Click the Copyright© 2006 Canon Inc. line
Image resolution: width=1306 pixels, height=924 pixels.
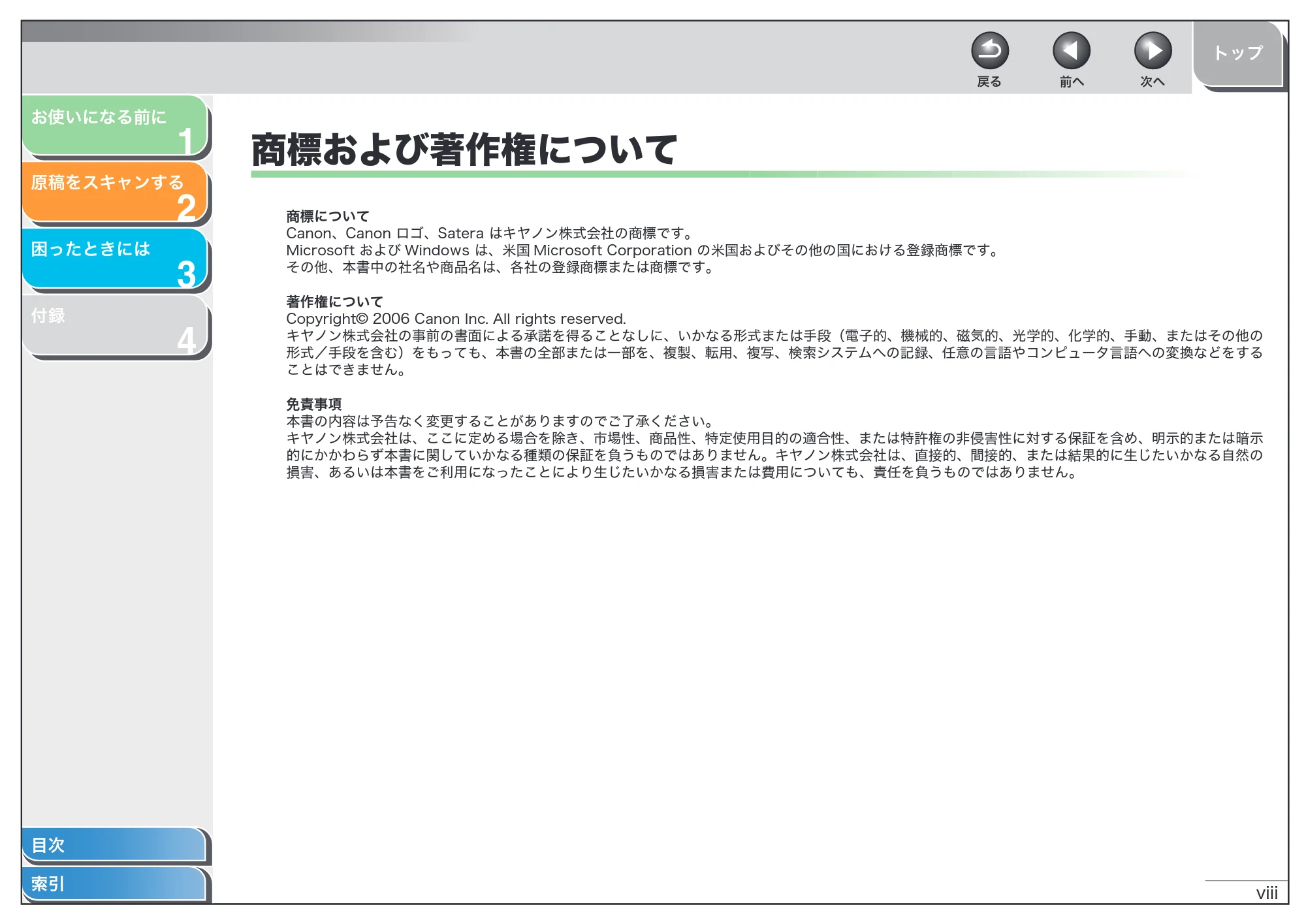[x=456, y=319]
